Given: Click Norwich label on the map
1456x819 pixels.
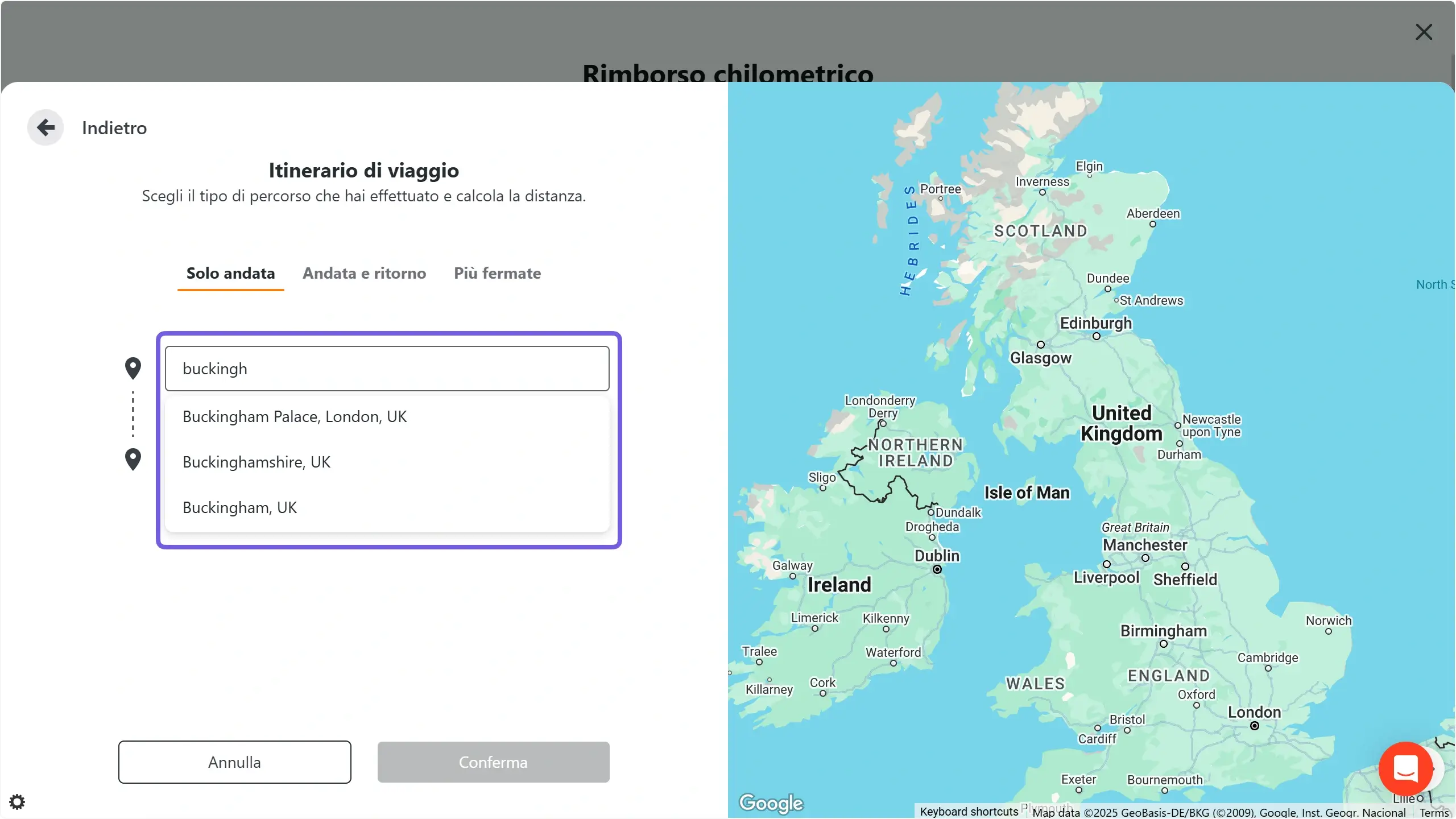Looking at the screenshot, I should [1328, 621].
